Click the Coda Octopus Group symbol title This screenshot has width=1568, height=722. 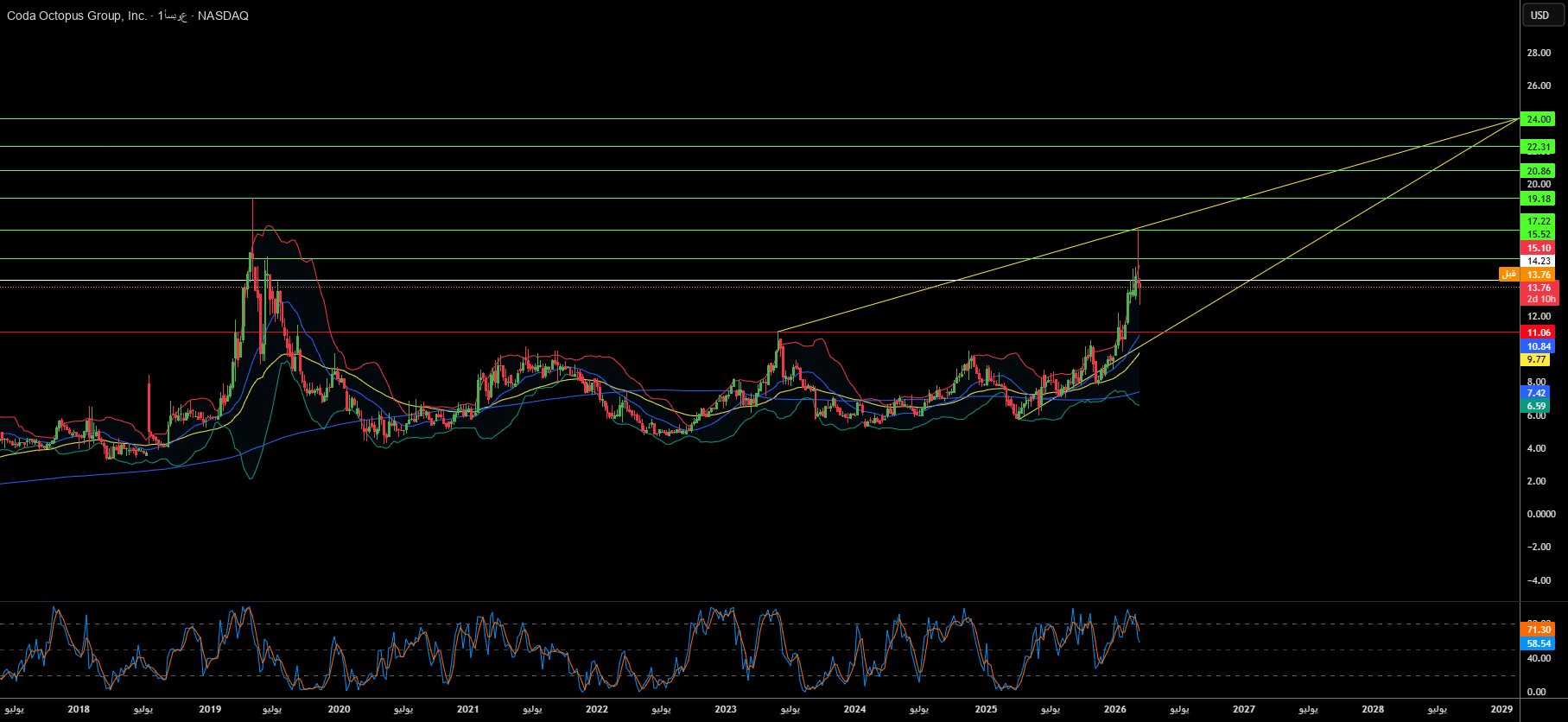point(78,16)
